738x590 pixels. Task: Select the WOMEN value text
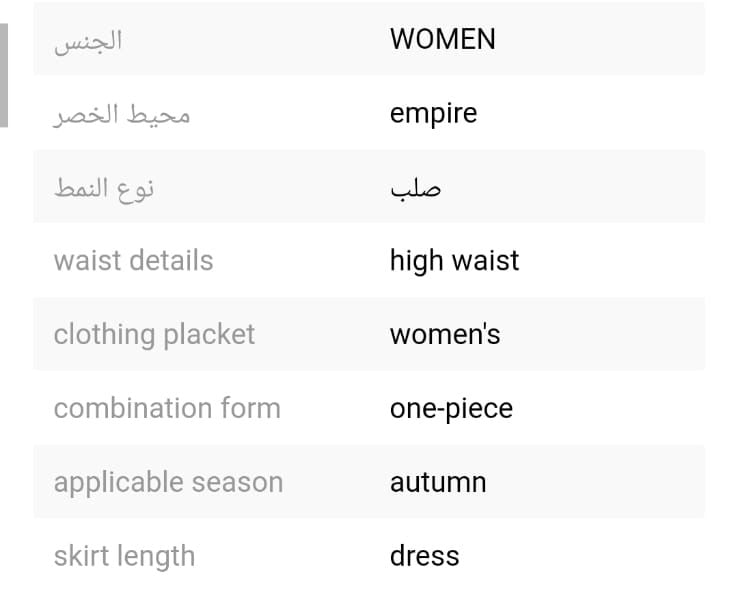[x=442, y=39]
